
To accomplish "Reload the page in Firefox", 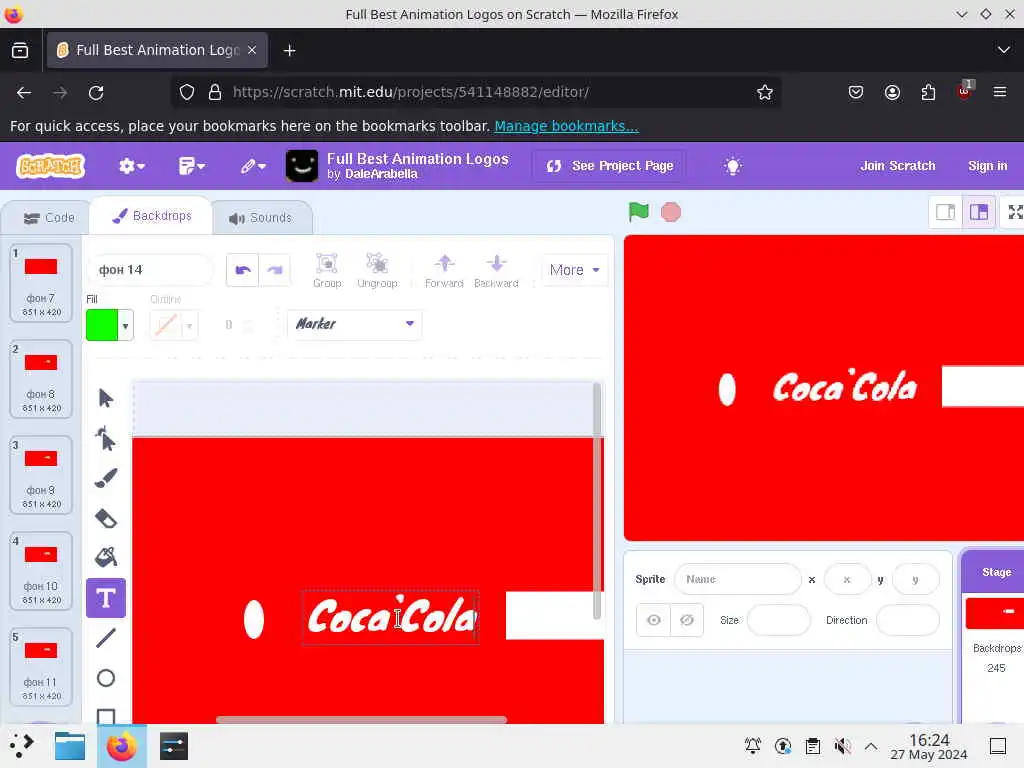I will 96,92.
